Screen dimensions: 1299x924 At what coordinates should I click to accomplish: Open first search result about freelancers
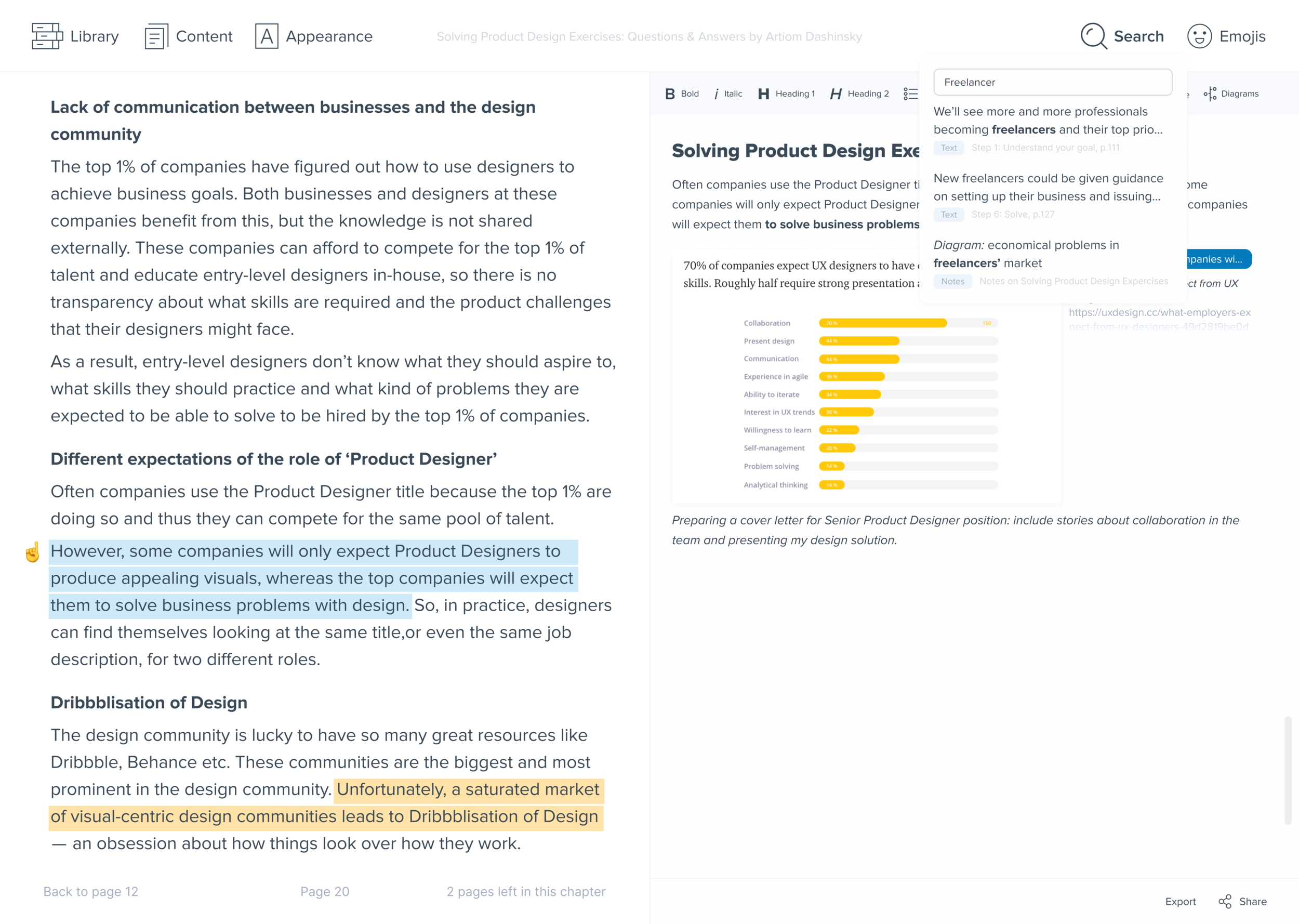pos(1048,121)
